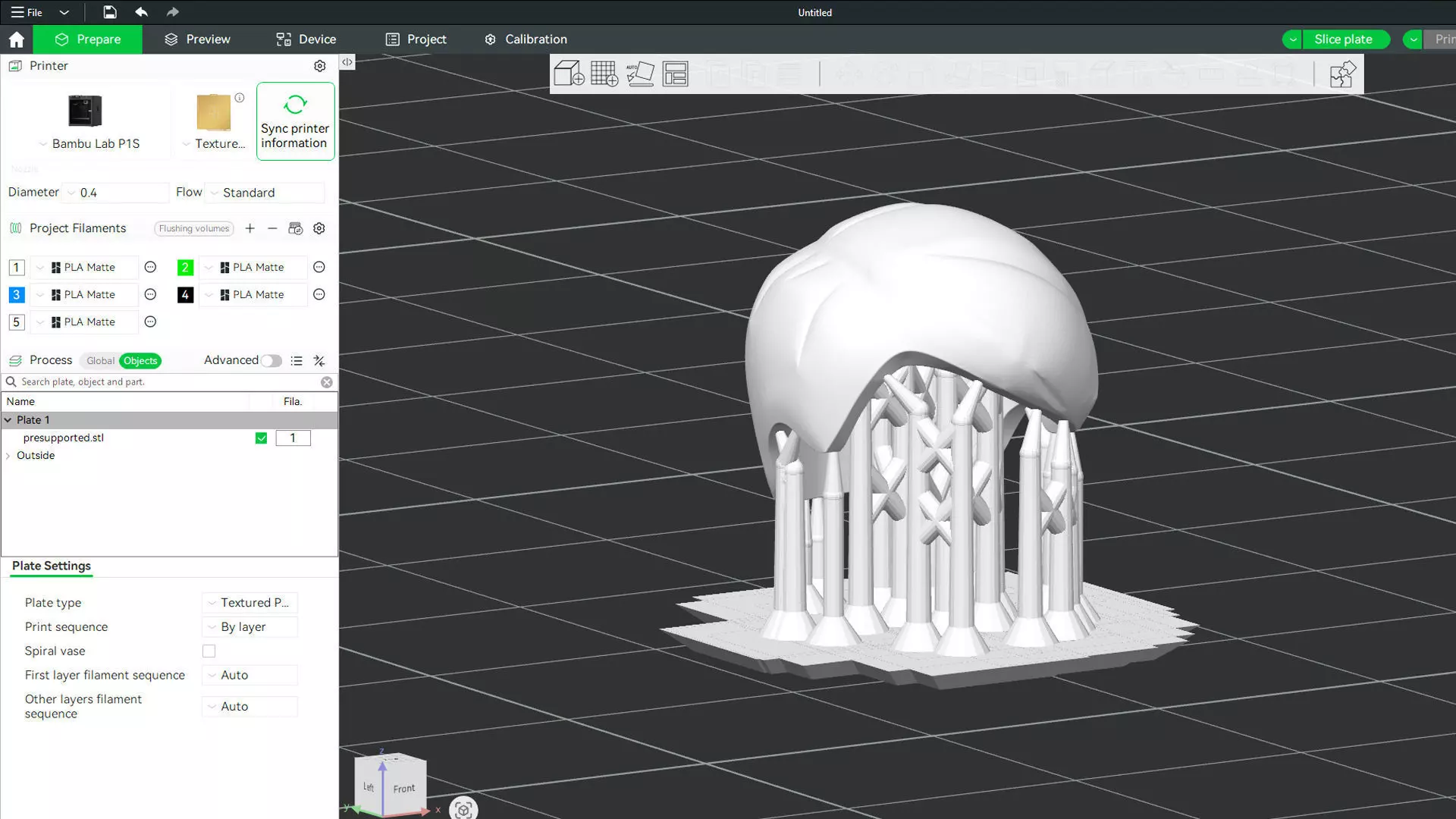Screen dimensions: 1456x819
Task: Add a new filament with plus icon
Action: point(249,228)
